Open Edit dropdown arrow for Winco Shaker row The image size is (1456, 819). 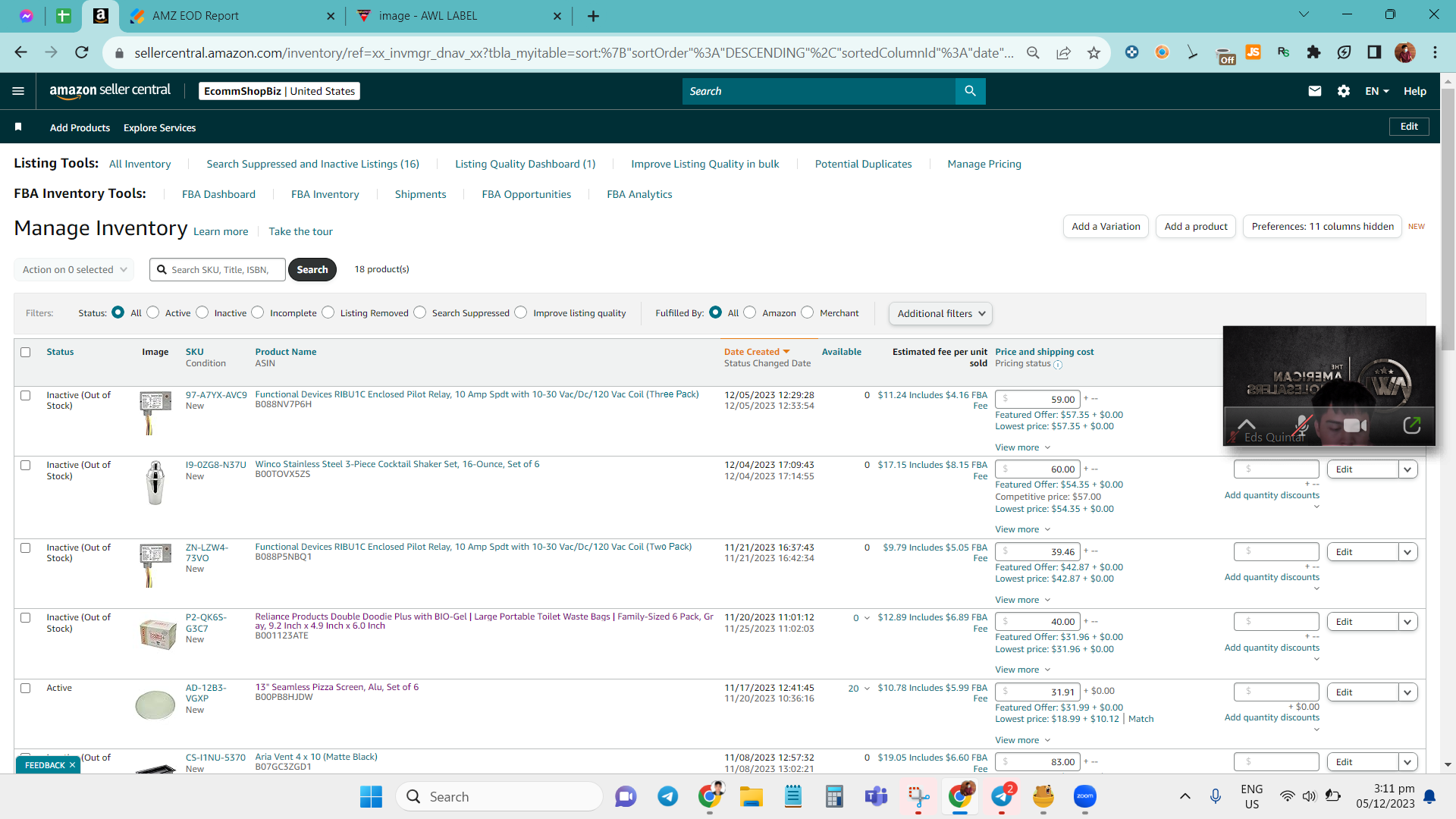1408,469
